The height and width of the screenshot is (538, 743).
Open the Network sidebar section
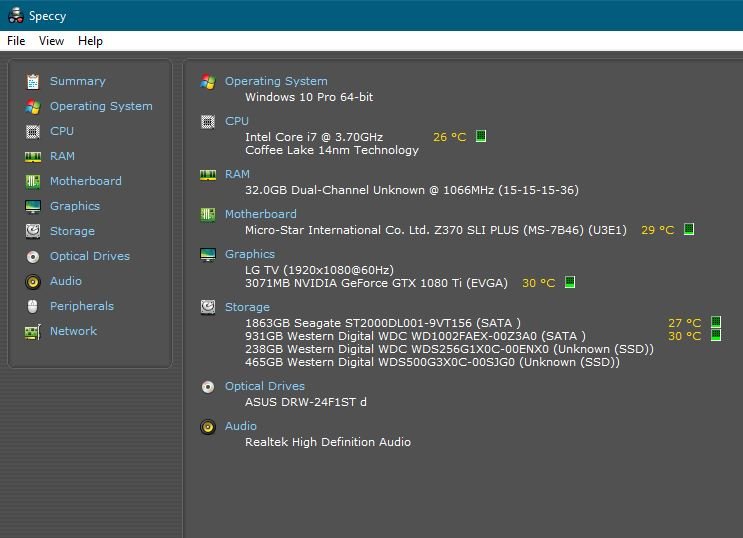coord(73,331)
